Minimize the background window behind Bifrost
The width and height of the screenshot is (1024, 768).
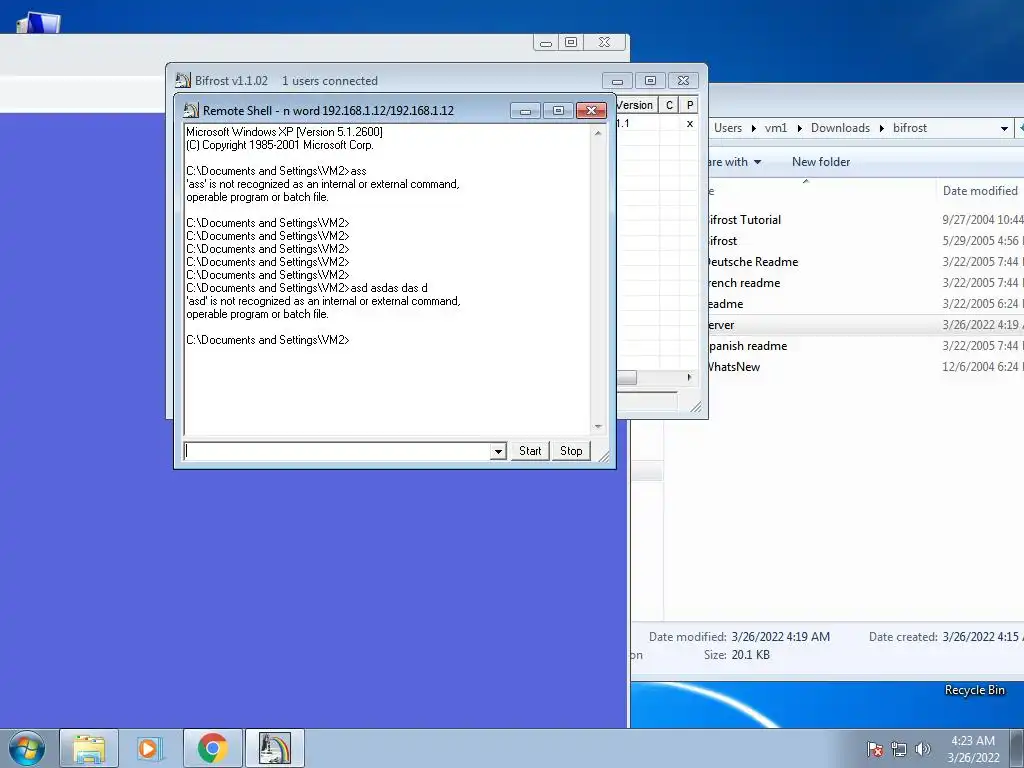[x=546, y=42]
